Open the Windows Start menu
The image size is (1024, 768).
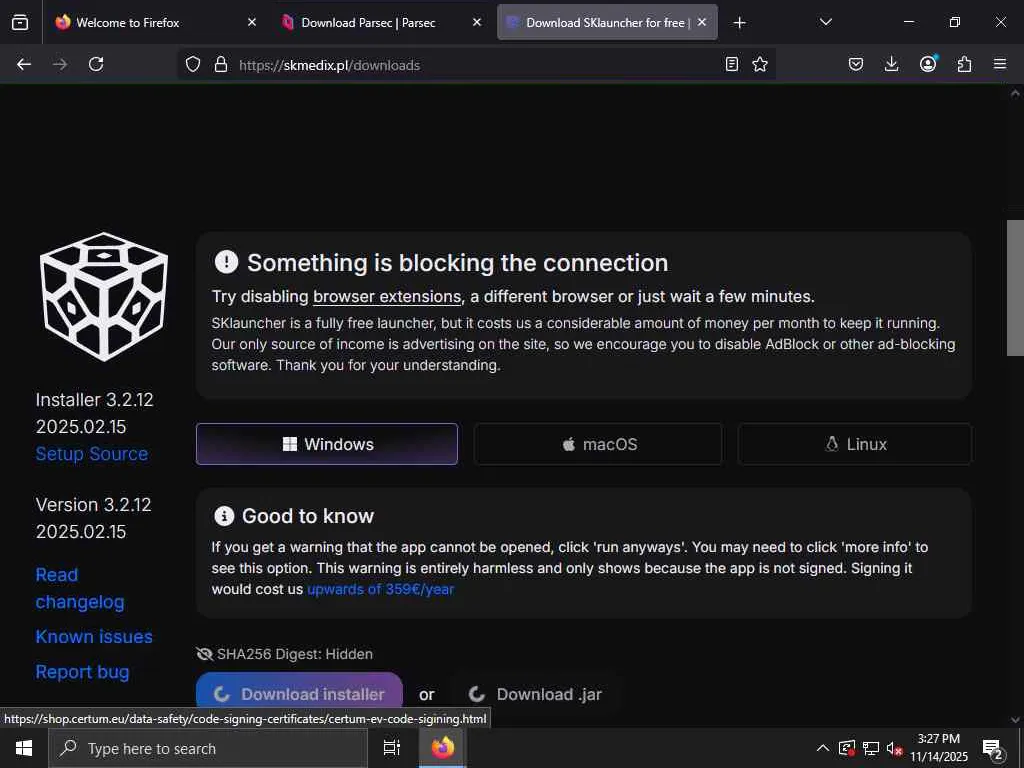click(24, 748)
